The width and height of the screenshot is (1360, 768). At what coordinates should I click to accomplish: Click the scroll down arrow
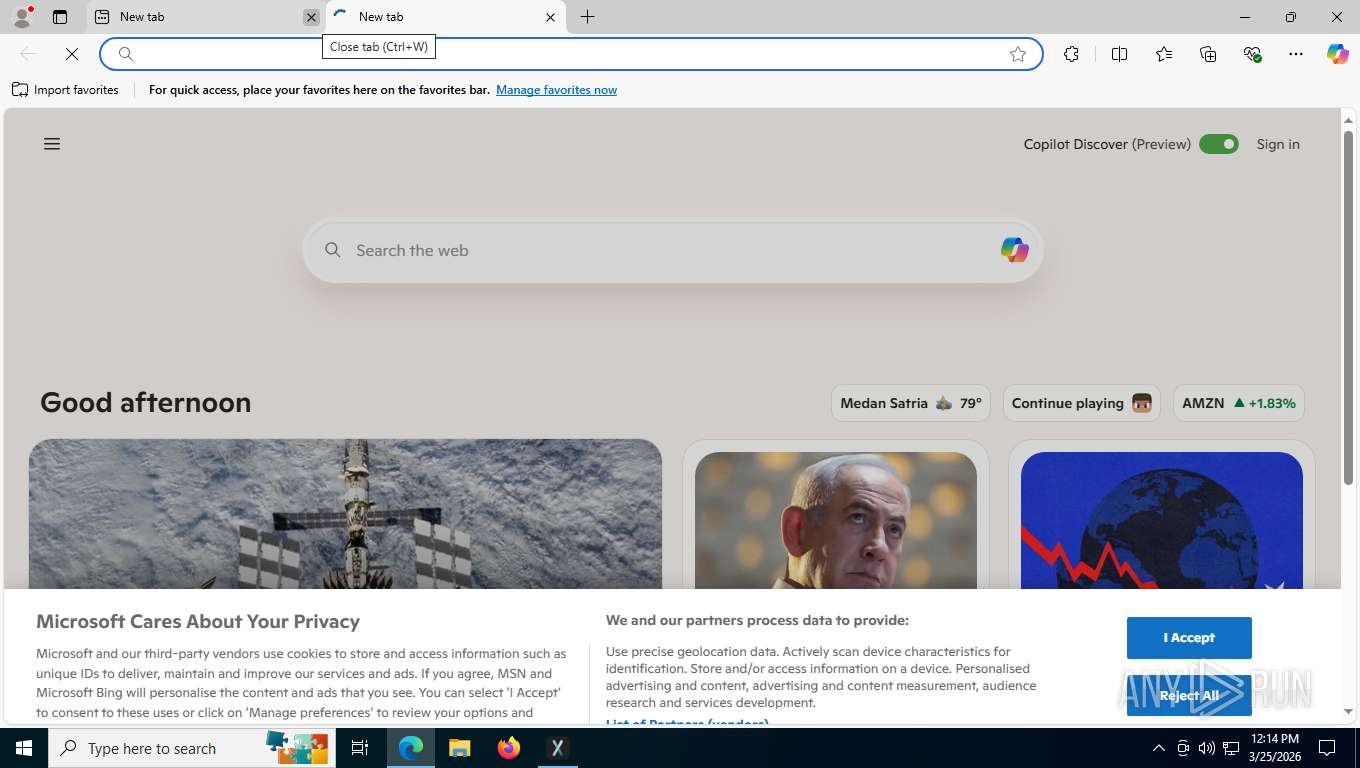pos(1348,711)
